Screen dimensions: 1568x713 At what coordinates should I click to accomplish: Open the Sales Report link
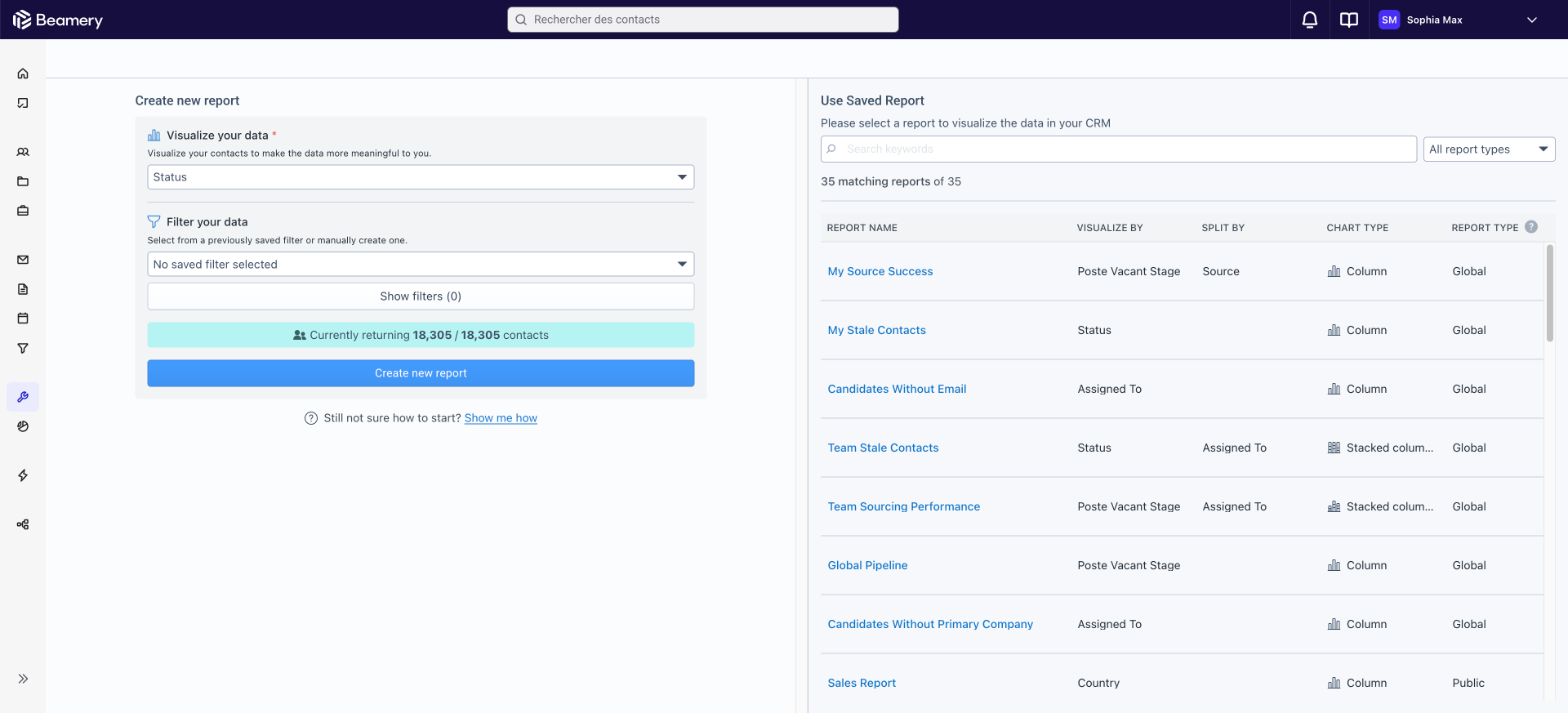point(862,683)
